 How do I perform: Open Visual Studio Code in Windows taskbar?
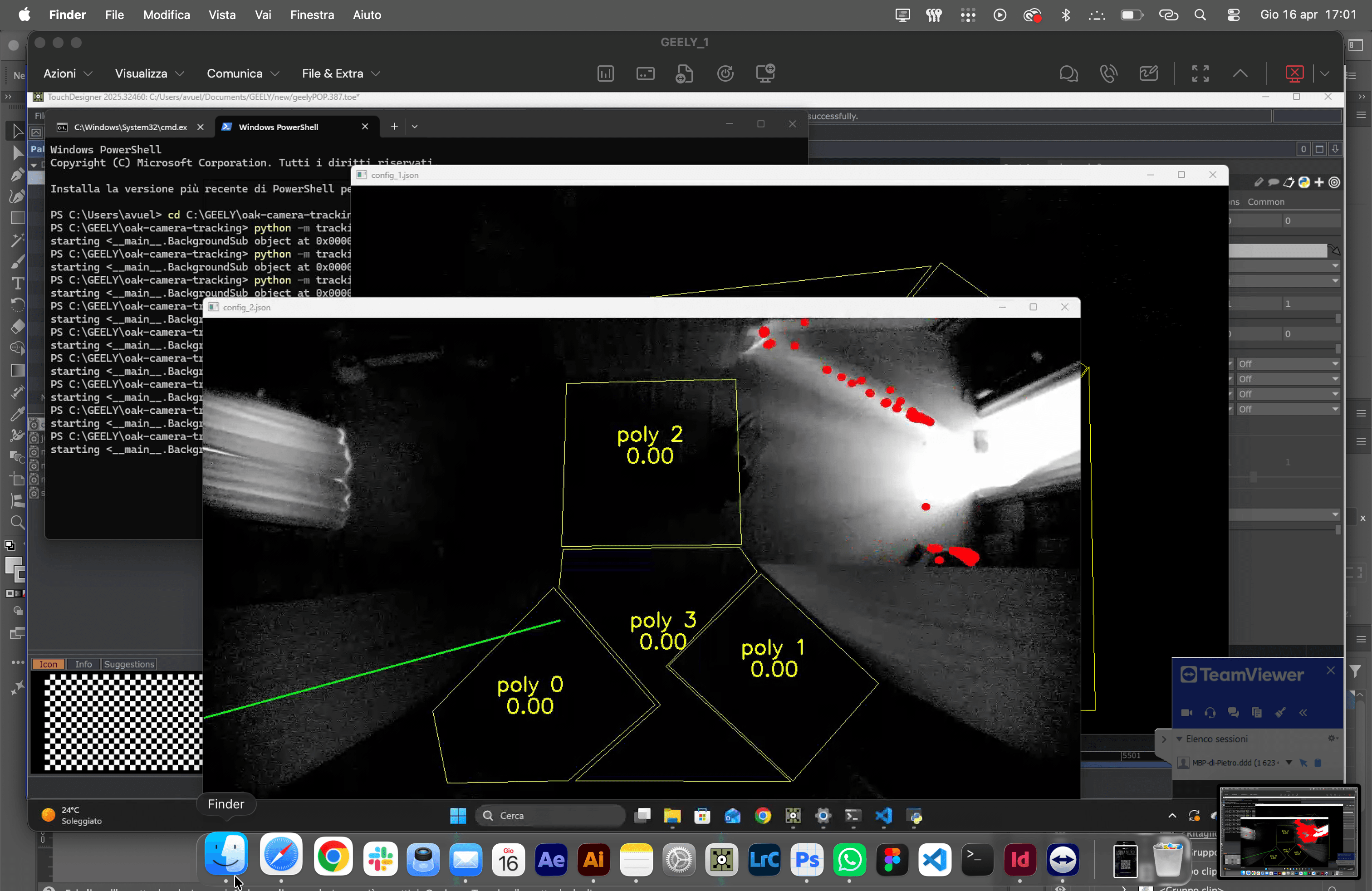(x=884, y=816)
